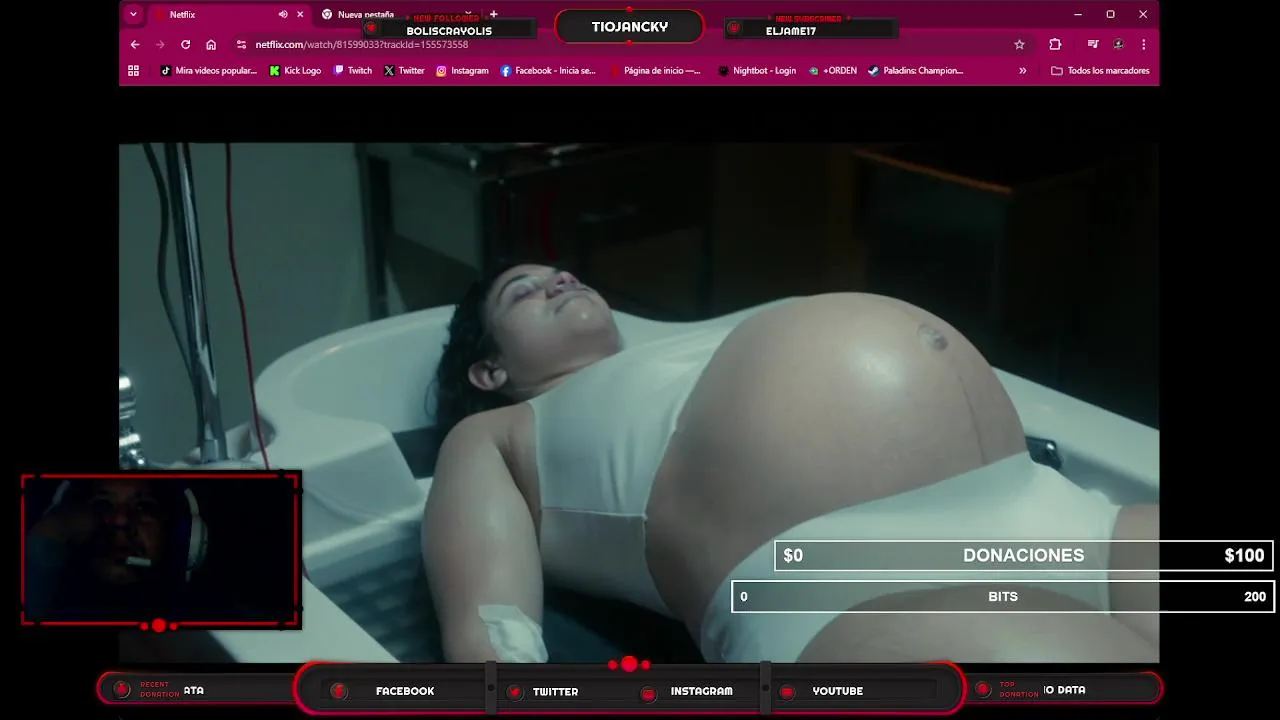Open the +ORDEN bookmark

[833, 71]
